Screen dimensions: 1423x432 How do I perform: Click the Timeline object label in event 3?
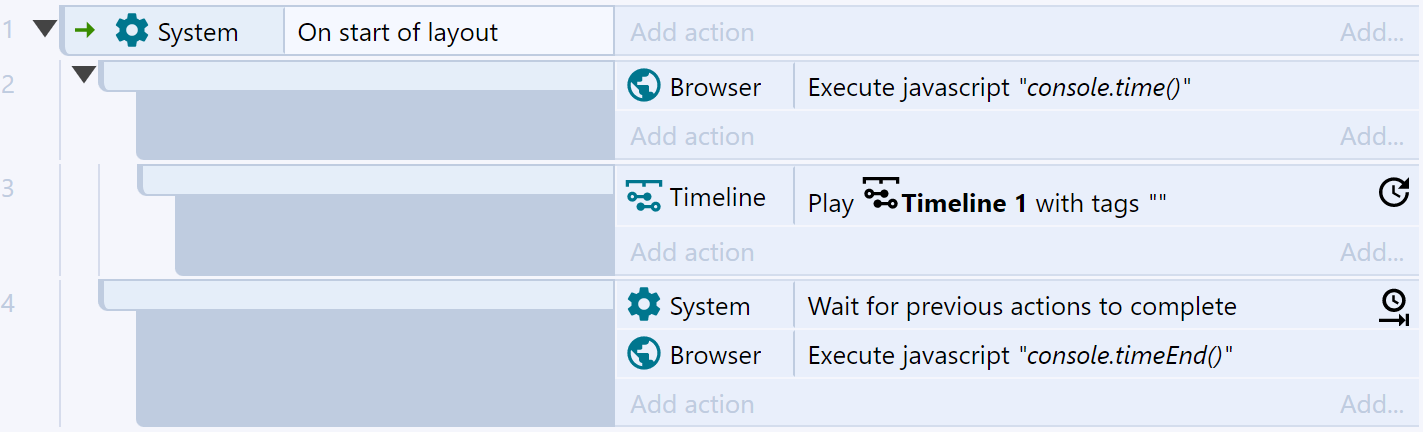coord(718,197)
